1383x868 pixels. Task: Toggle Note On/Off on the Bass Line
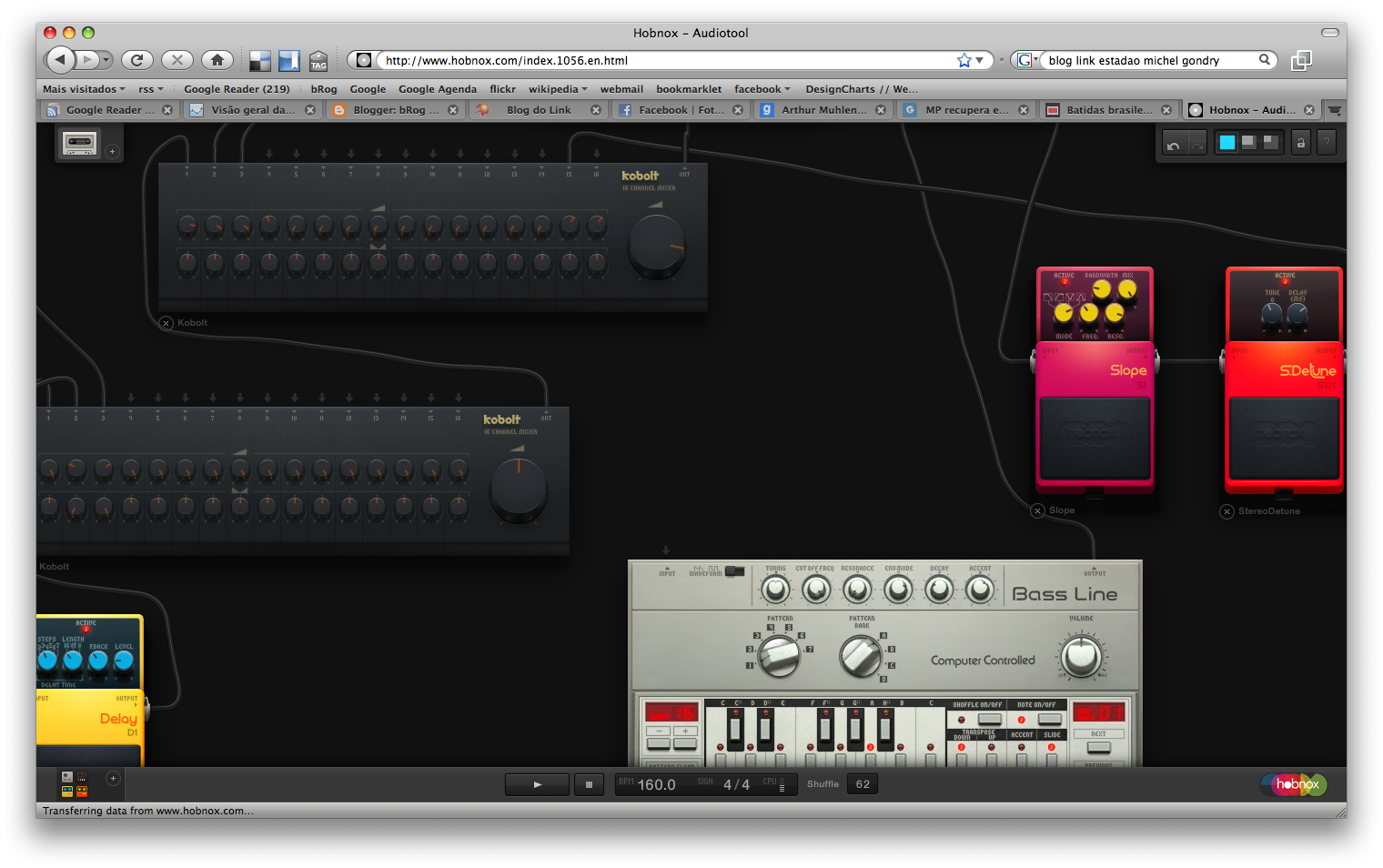pyautogui.click(x=1049, y=719)
